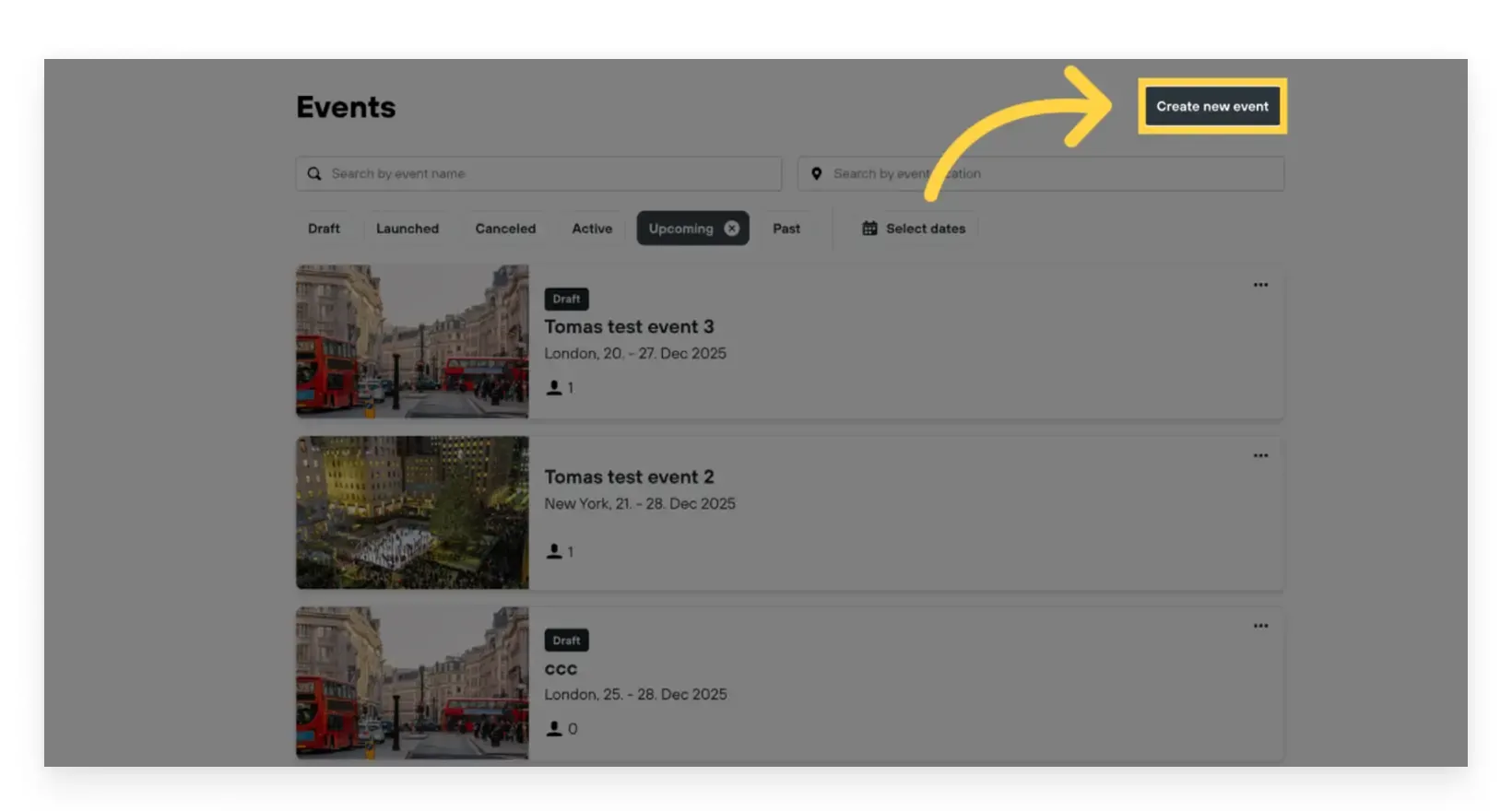Remove the Upcoming filter with its X icon
The image size is (1512, 811).
coord(731,229)
